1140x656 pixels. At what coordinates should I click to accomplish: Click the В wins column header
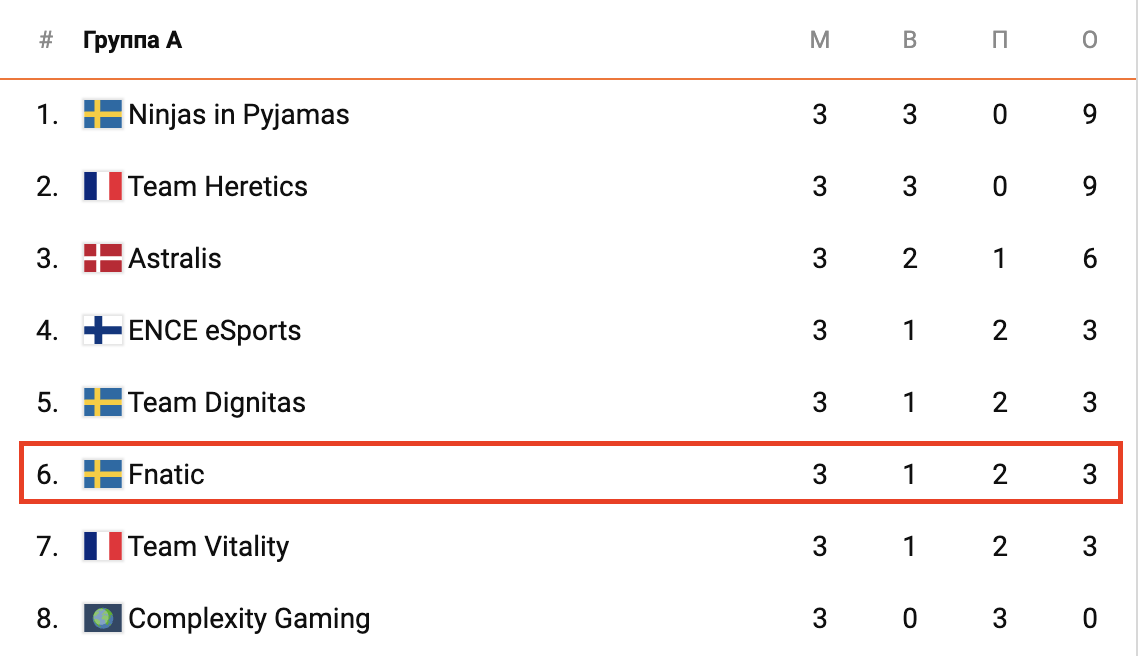[x=910, y=41]
